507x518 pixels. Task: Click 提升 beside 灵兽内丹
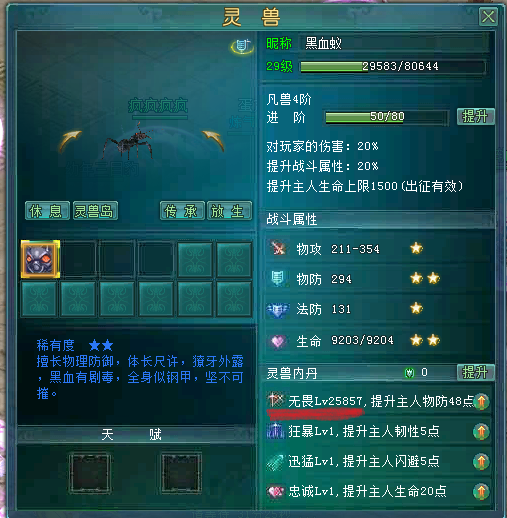pos(476,372)
